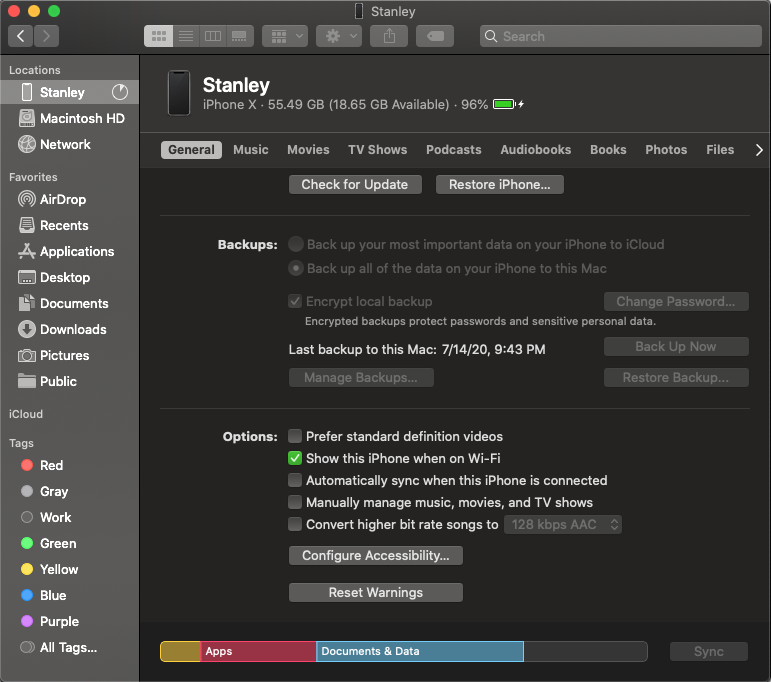Screen dimensions: 771x682
Task: Click Change Password button
Action: click(x=676, y=301)
